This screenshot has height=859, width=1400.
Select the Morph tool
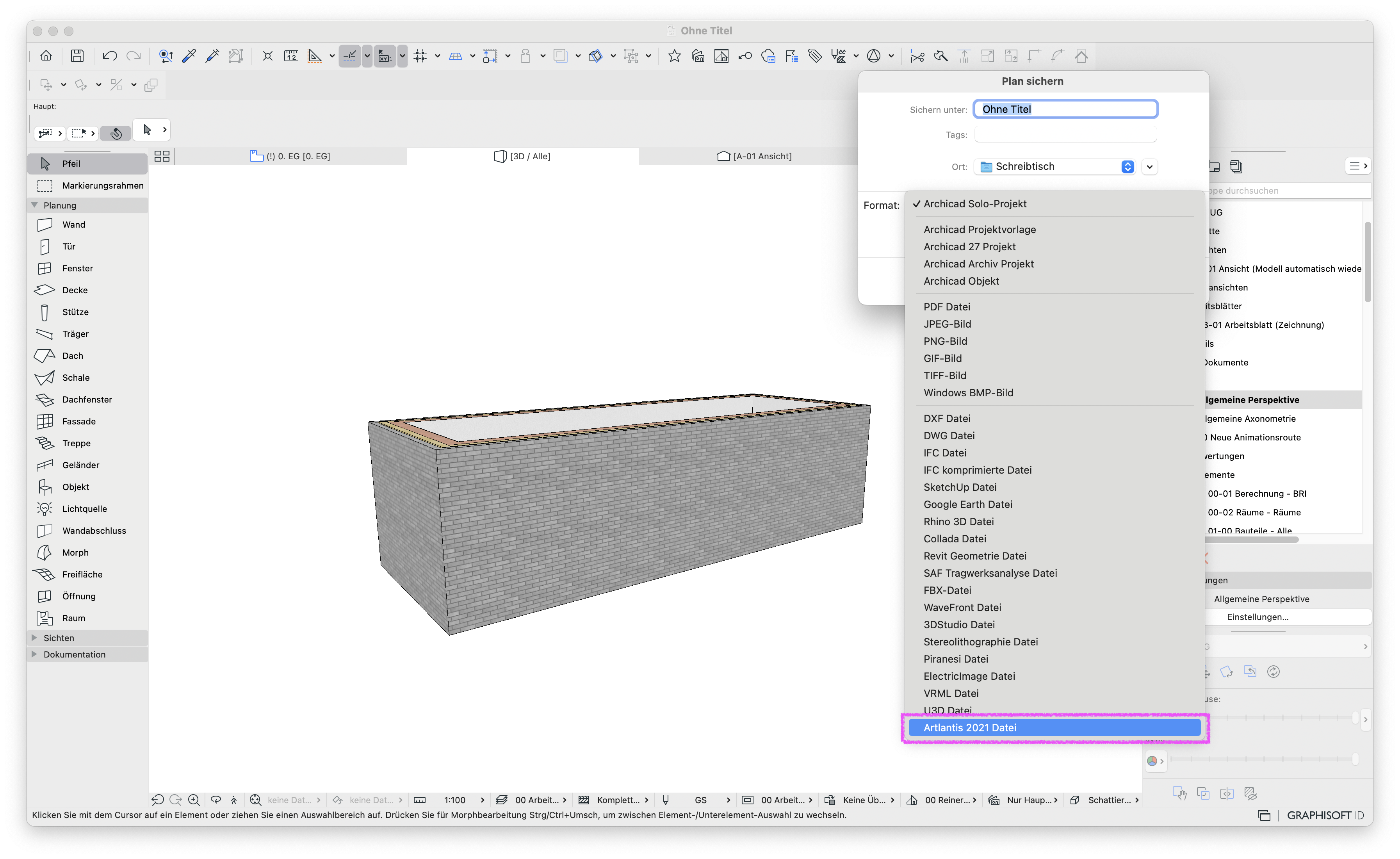click(88, 552)
